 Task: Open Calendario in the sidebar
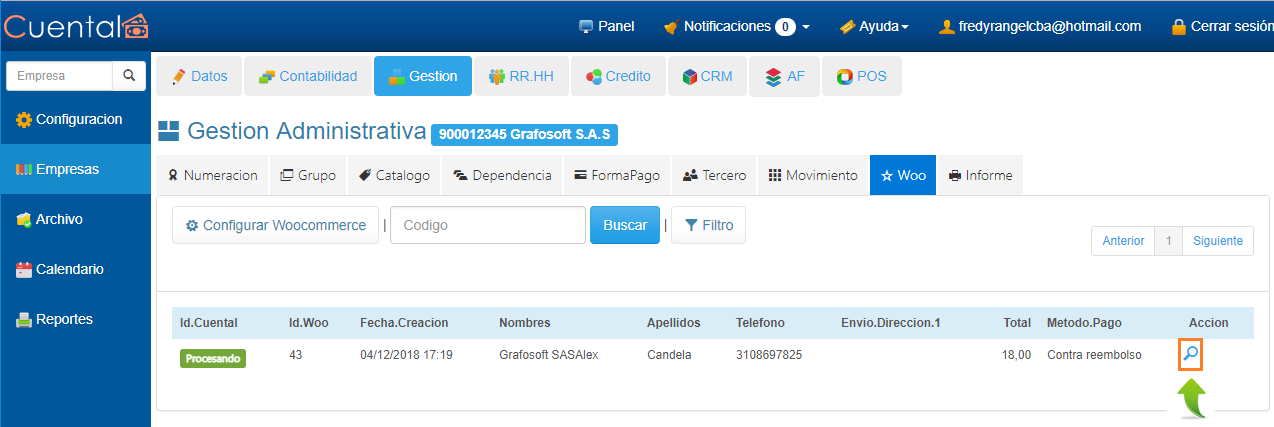coord(69,269)
